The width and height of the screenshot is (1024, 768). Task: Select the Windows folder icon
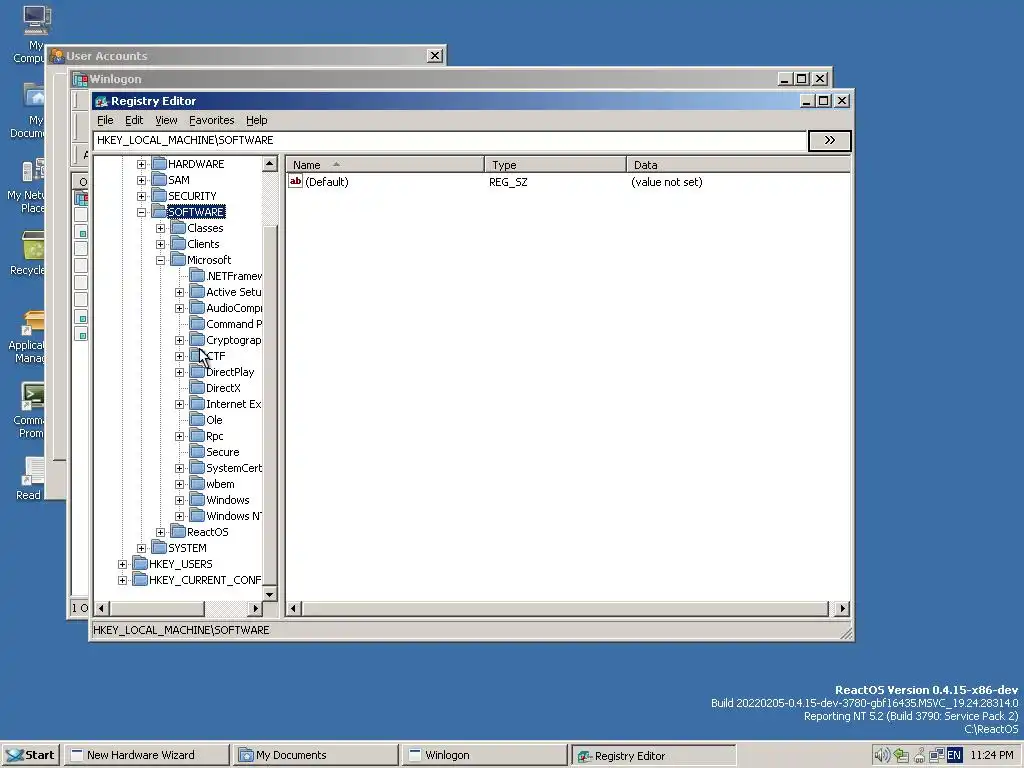[197, 500]
